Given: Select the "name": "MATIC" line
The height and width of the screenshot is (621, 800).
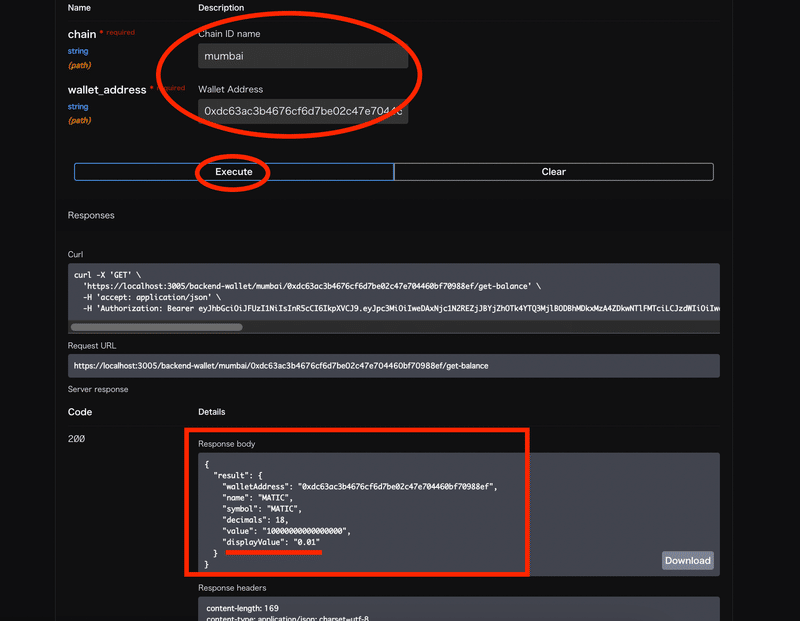Looking at the screenshot, I should 258,498.
